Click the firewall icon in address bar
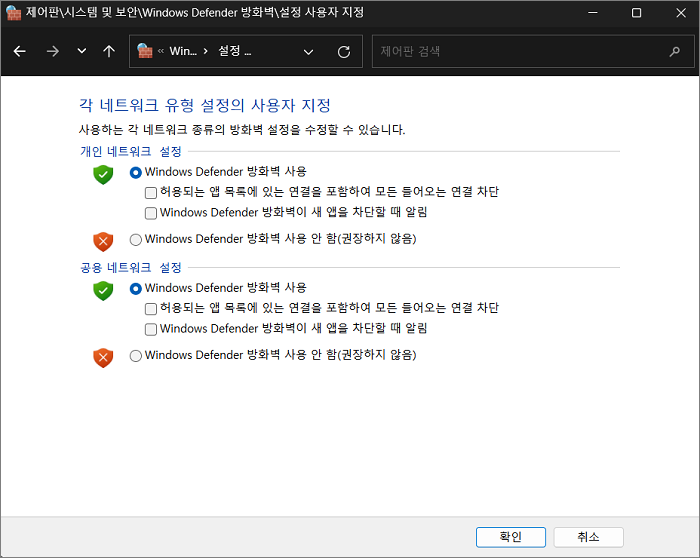700x558 pixels. [145, 51]
